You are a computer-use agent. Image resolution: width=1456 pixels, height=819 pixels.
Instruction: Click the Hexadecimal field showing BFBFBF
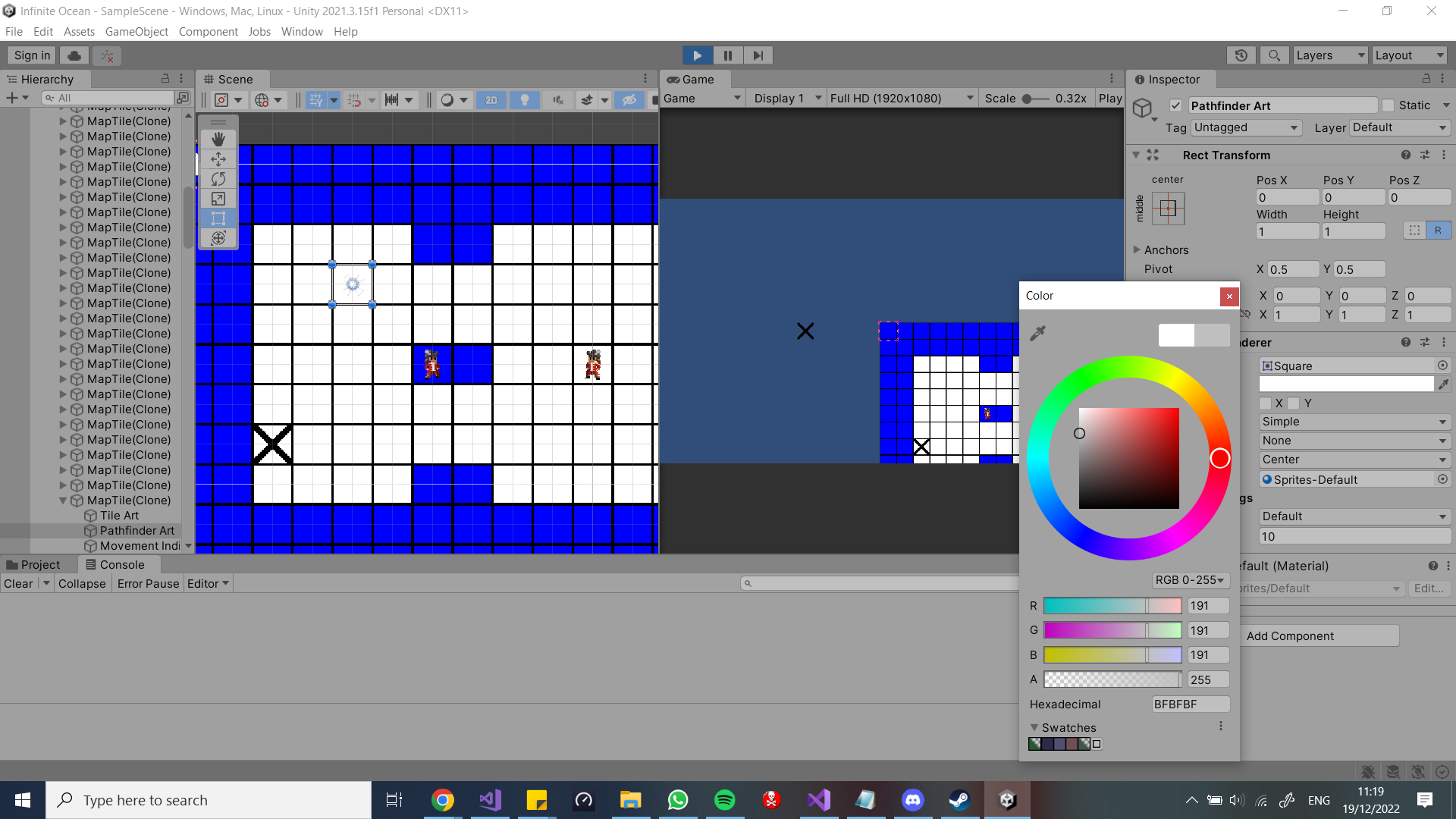[1191, 704]
